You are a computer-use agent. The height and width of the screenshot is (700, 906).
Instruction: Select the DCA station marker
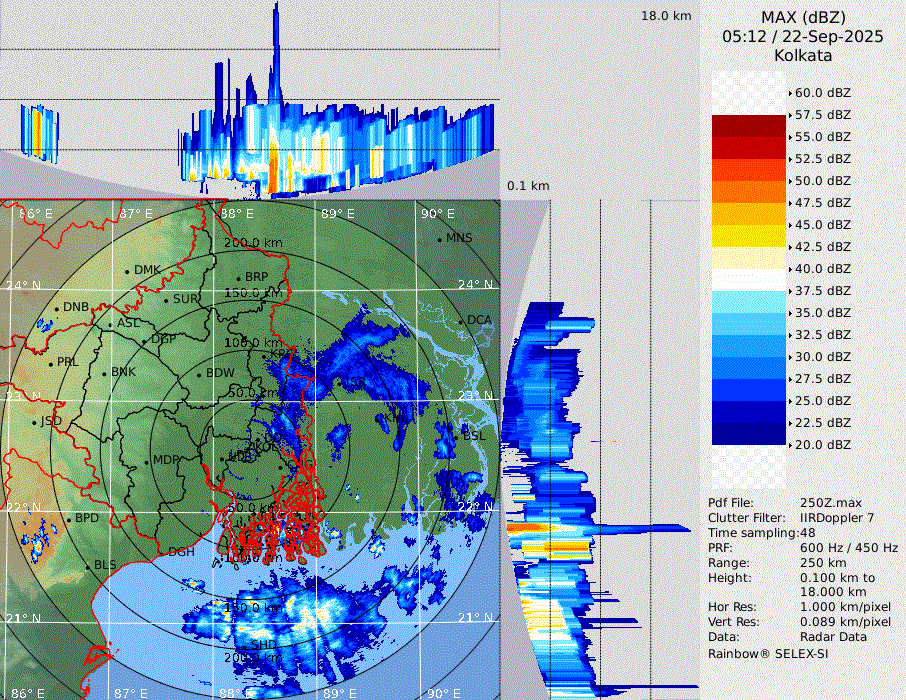(x=462, y=321)
